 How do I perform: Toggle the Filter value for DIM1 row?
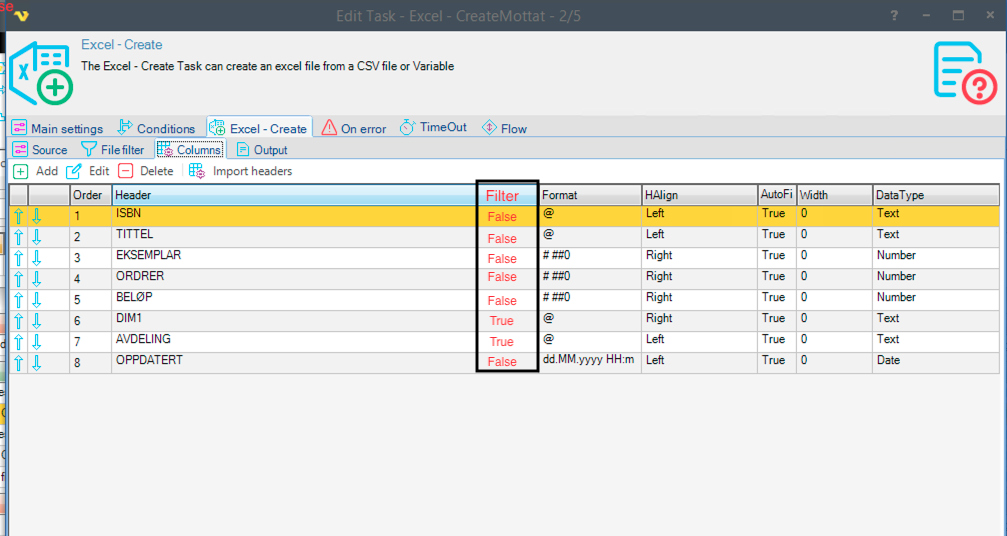502,320
